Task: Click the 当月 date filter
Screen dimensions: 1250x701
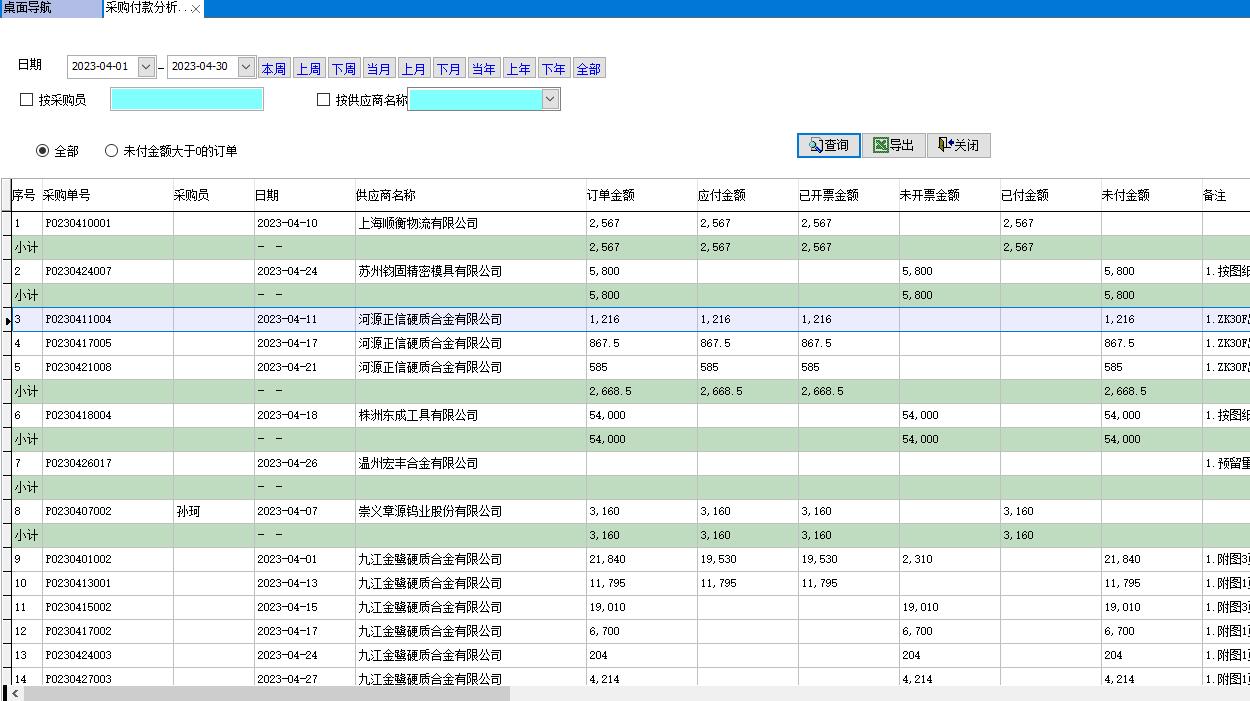Action: click(x=379, y=67)
